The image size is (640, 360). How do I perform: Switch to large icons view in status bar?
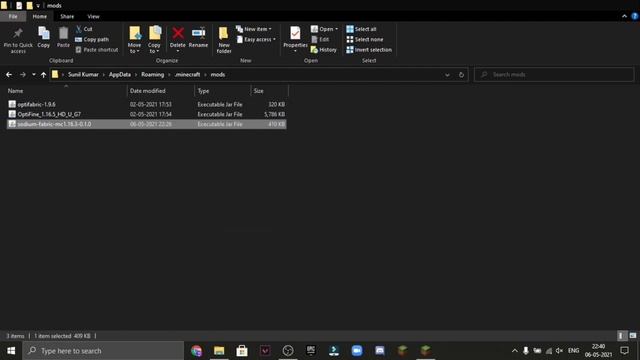[x=633, y=336]
